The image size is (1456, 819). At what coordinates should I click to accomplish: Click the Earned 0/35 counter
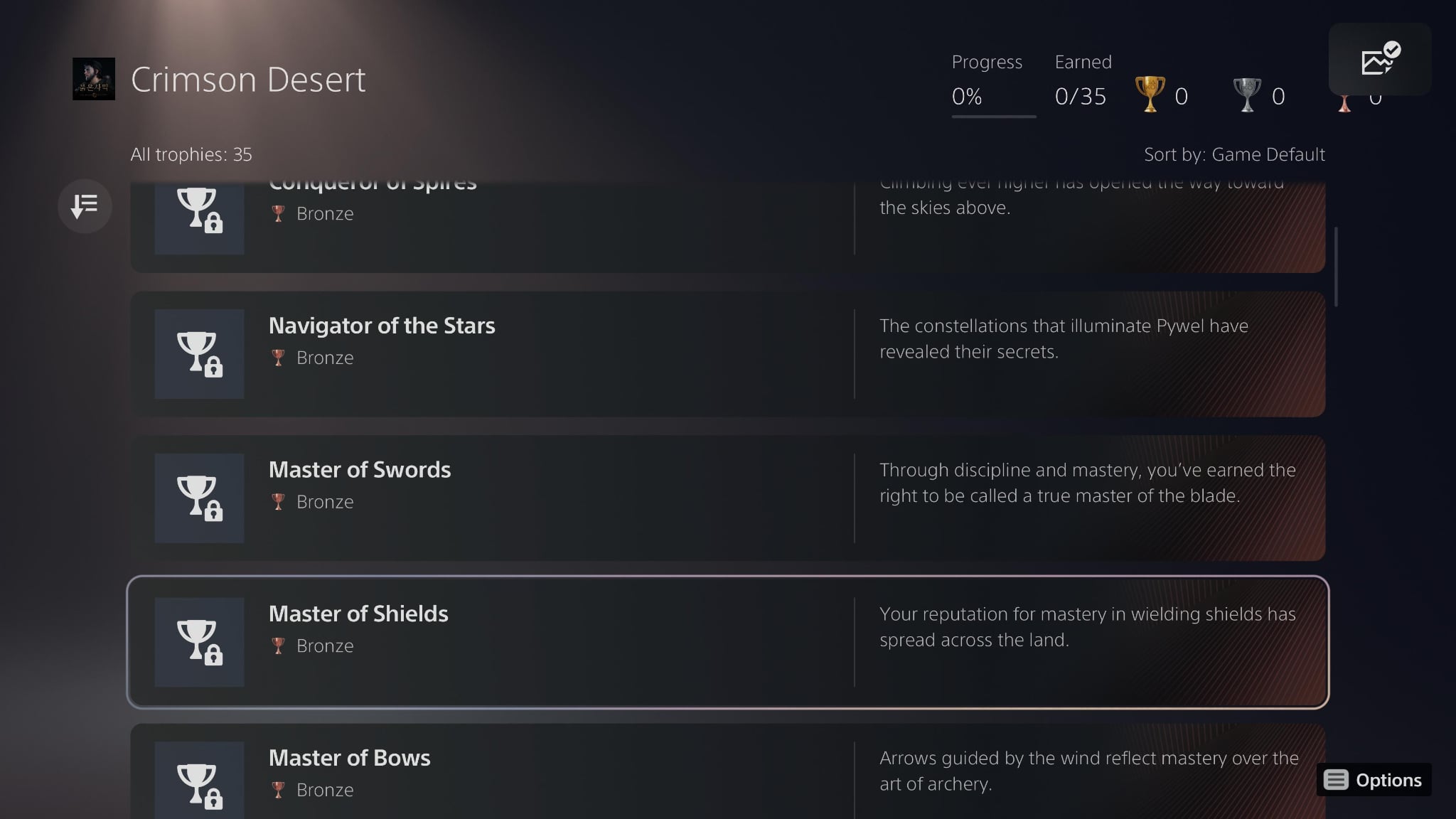[1080, 96]
